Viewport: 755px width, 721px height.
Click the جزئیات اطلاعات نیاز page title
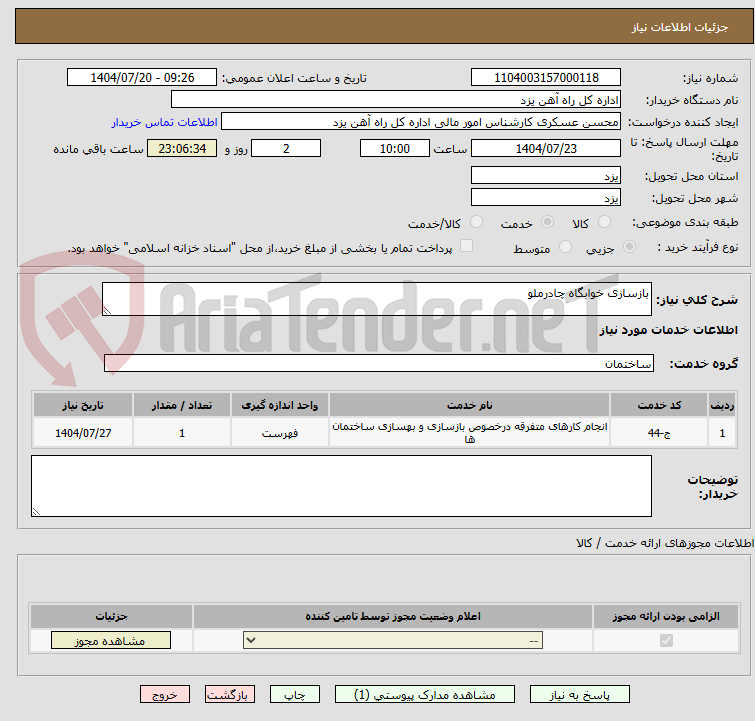(680, 27)
